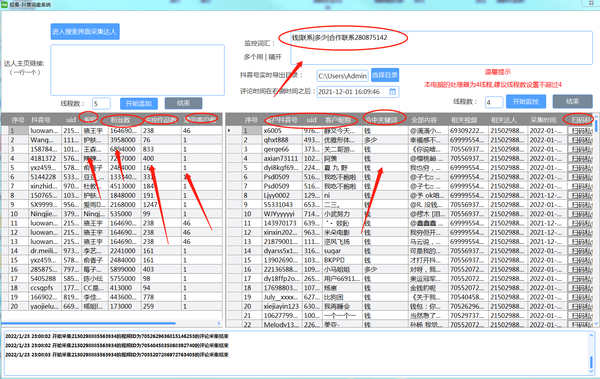Click the 客户抖音号 column header
The image size is (600, 379).
281,120
